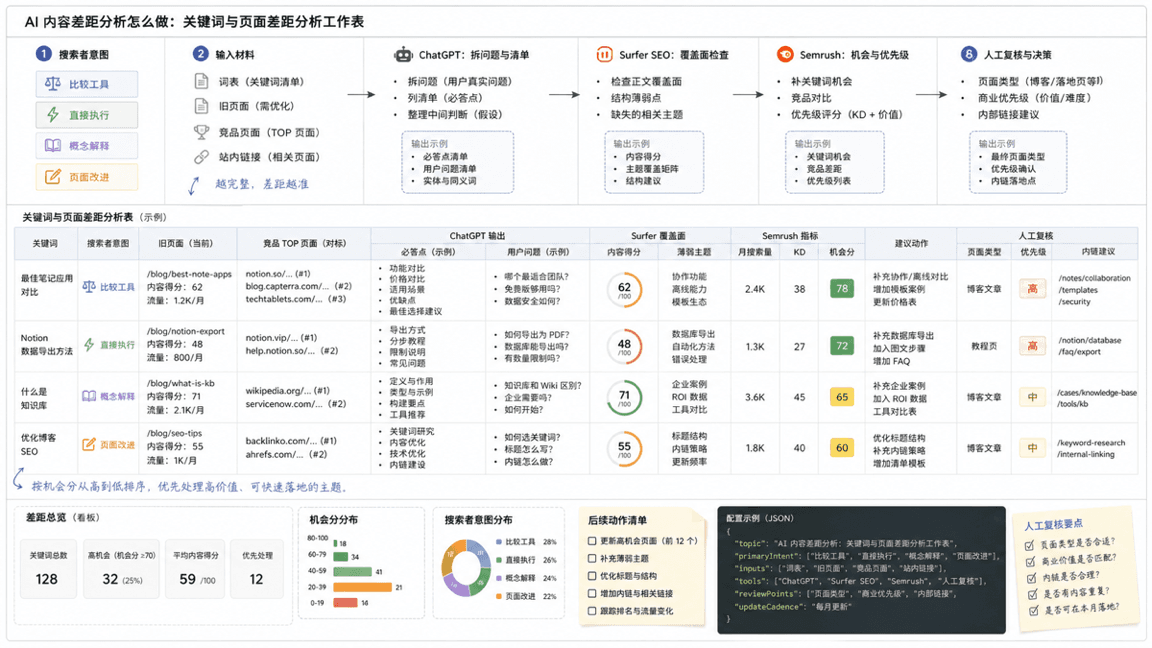The image size is (1152, 648).
Task: Click the 中 priority badge in the 什么是知识库 row
Action: [1032, 397]
